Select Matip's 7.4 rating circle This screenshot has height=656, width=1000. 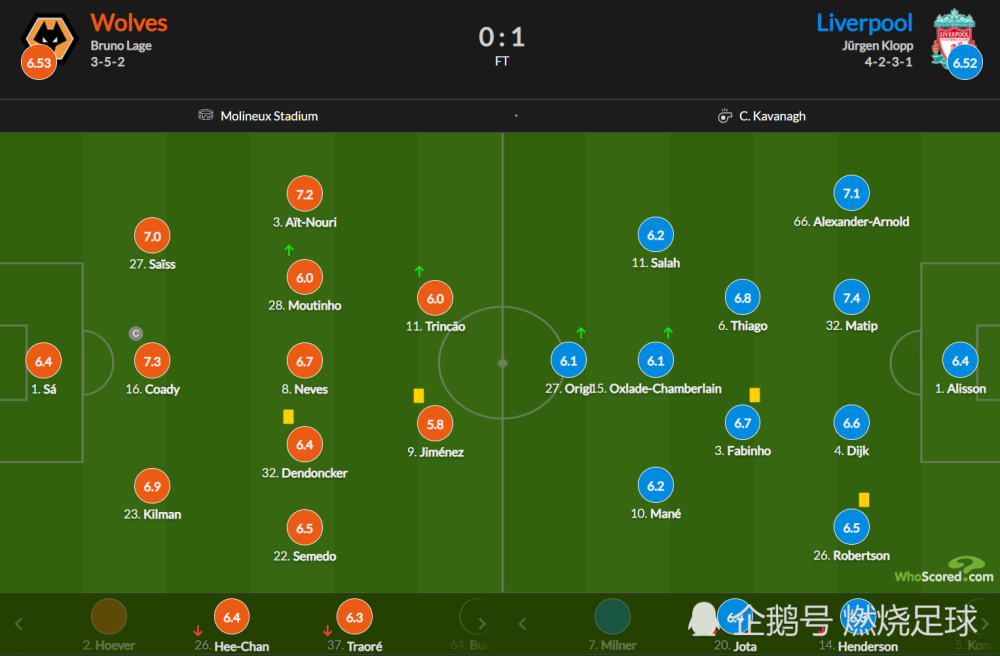851,298
